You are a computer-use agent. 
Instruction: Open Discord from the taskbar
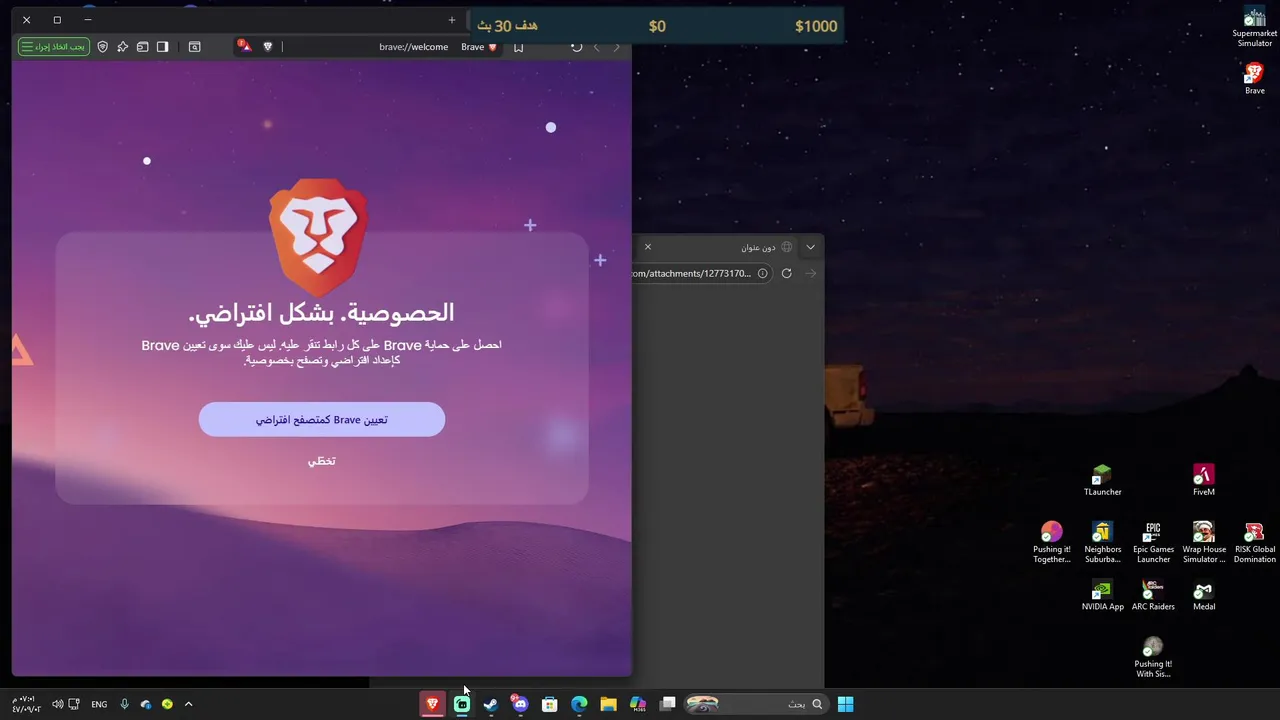click(x=520, y=704)
